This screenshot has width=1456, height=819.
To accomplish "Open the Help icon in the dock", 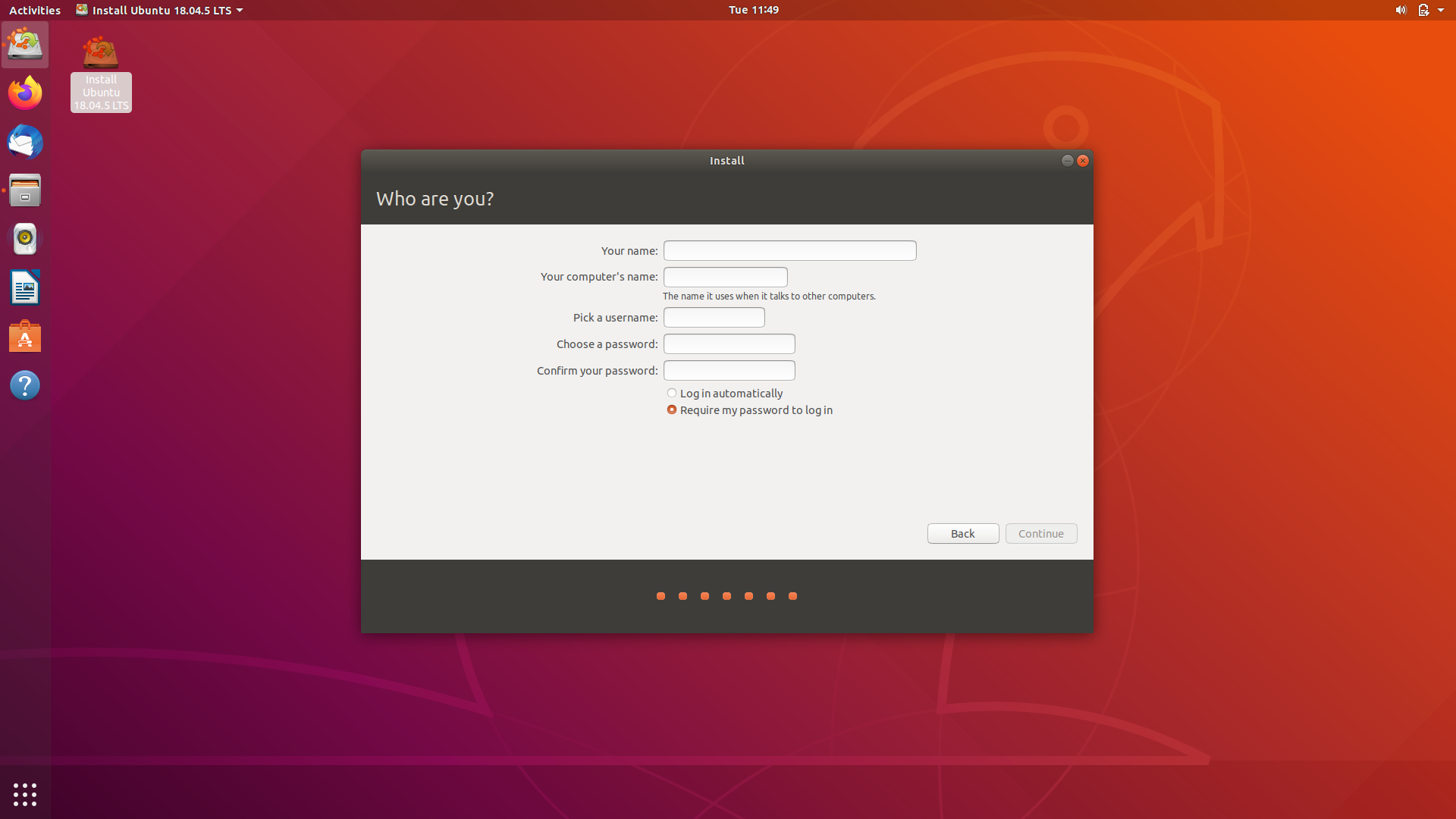I will (x=25, y=385).
